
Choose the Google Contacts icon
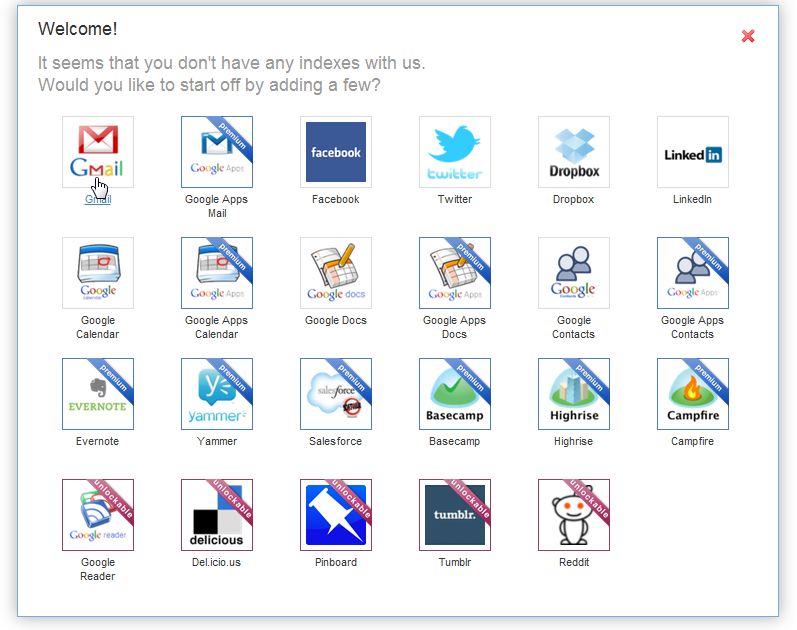(574, 273)
